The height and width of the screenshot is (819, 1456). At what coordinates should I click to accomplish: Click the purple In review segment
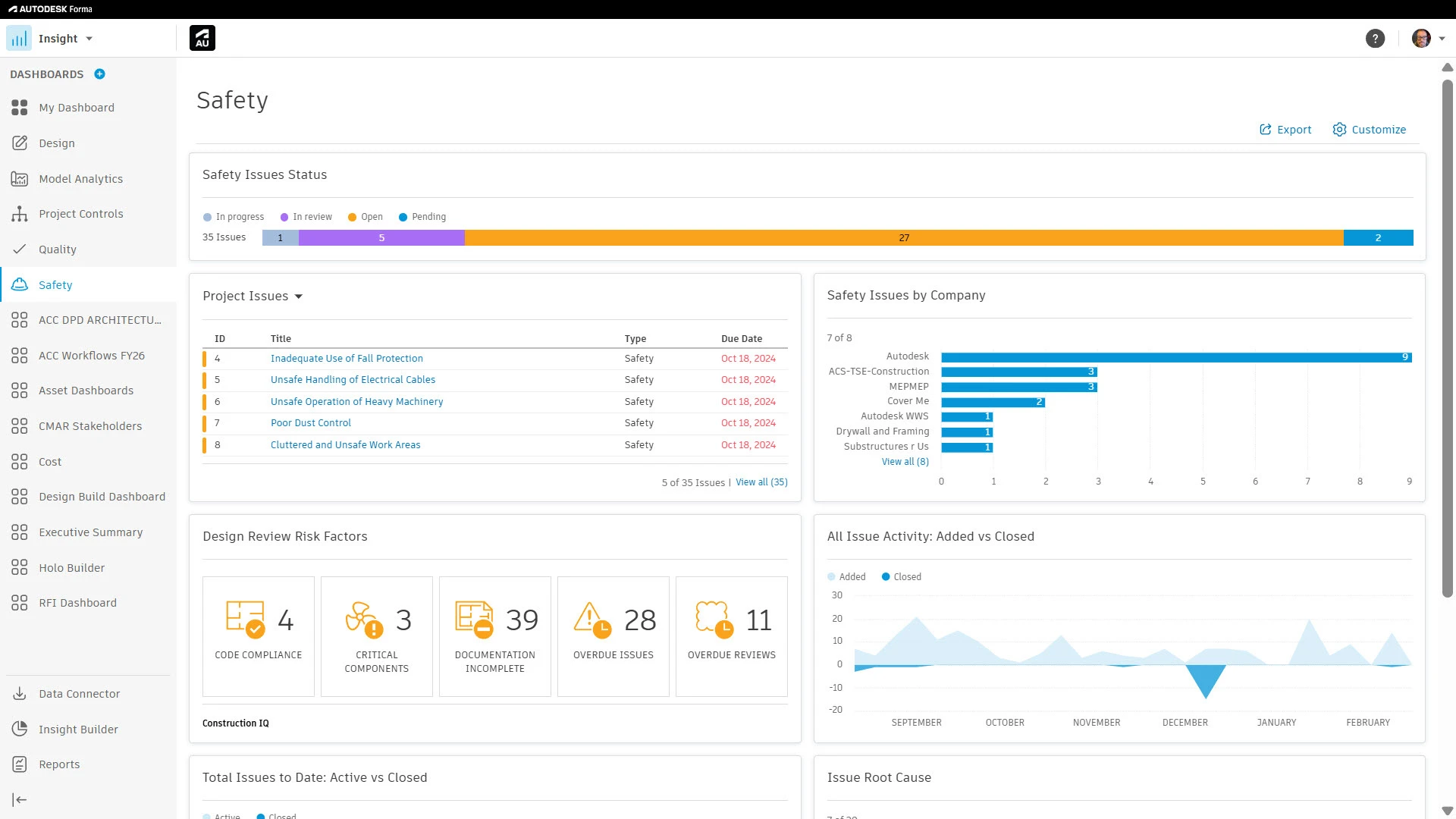[381, 238]
